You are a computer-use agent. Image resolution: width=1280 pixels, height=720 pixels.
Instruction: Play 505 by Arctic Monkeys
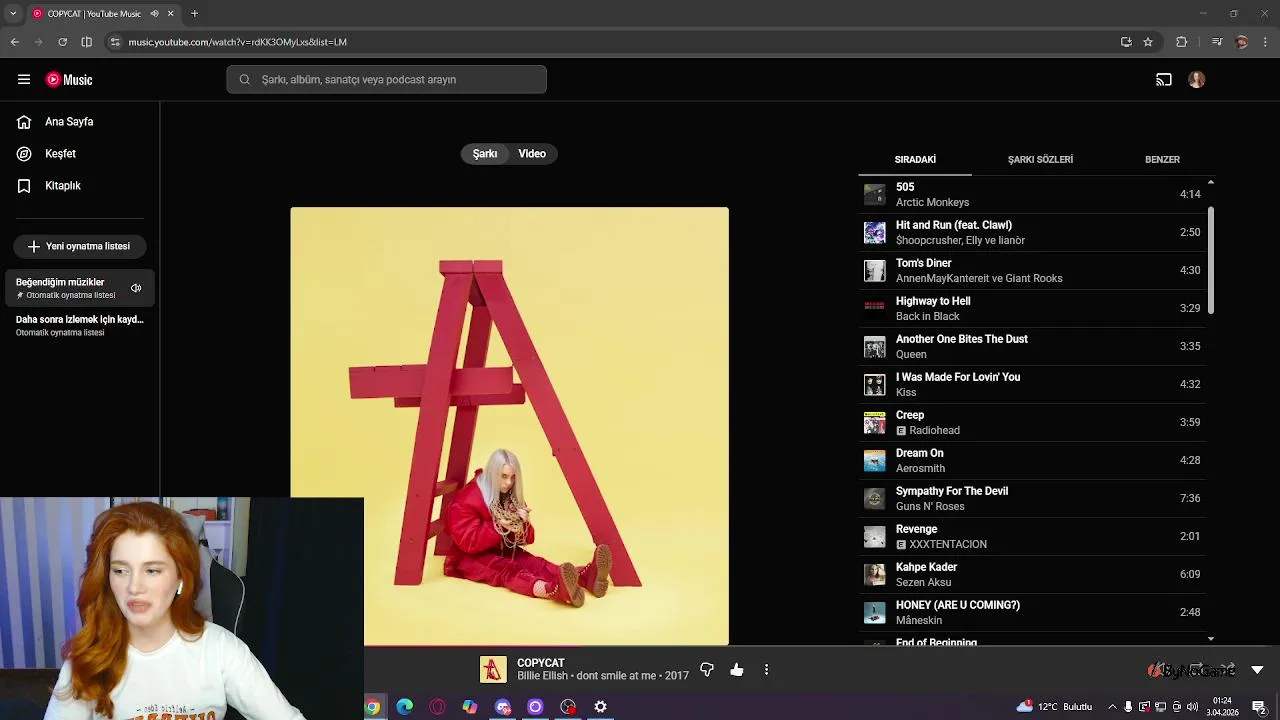(x=1032, y=194)
